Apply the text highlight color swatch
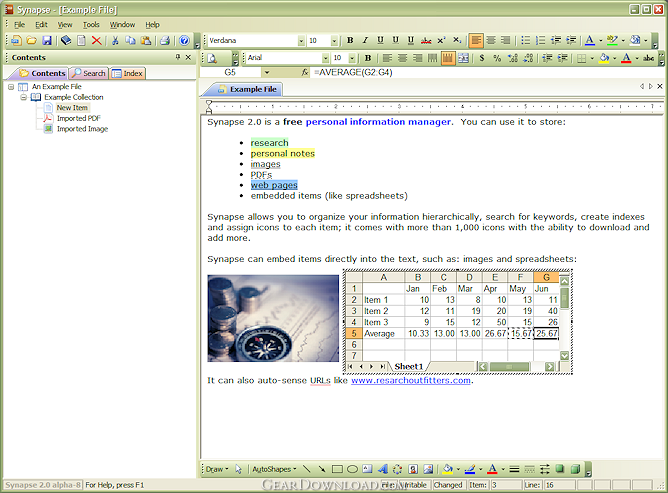Screen dimensions: 668x493 [612, 40]
